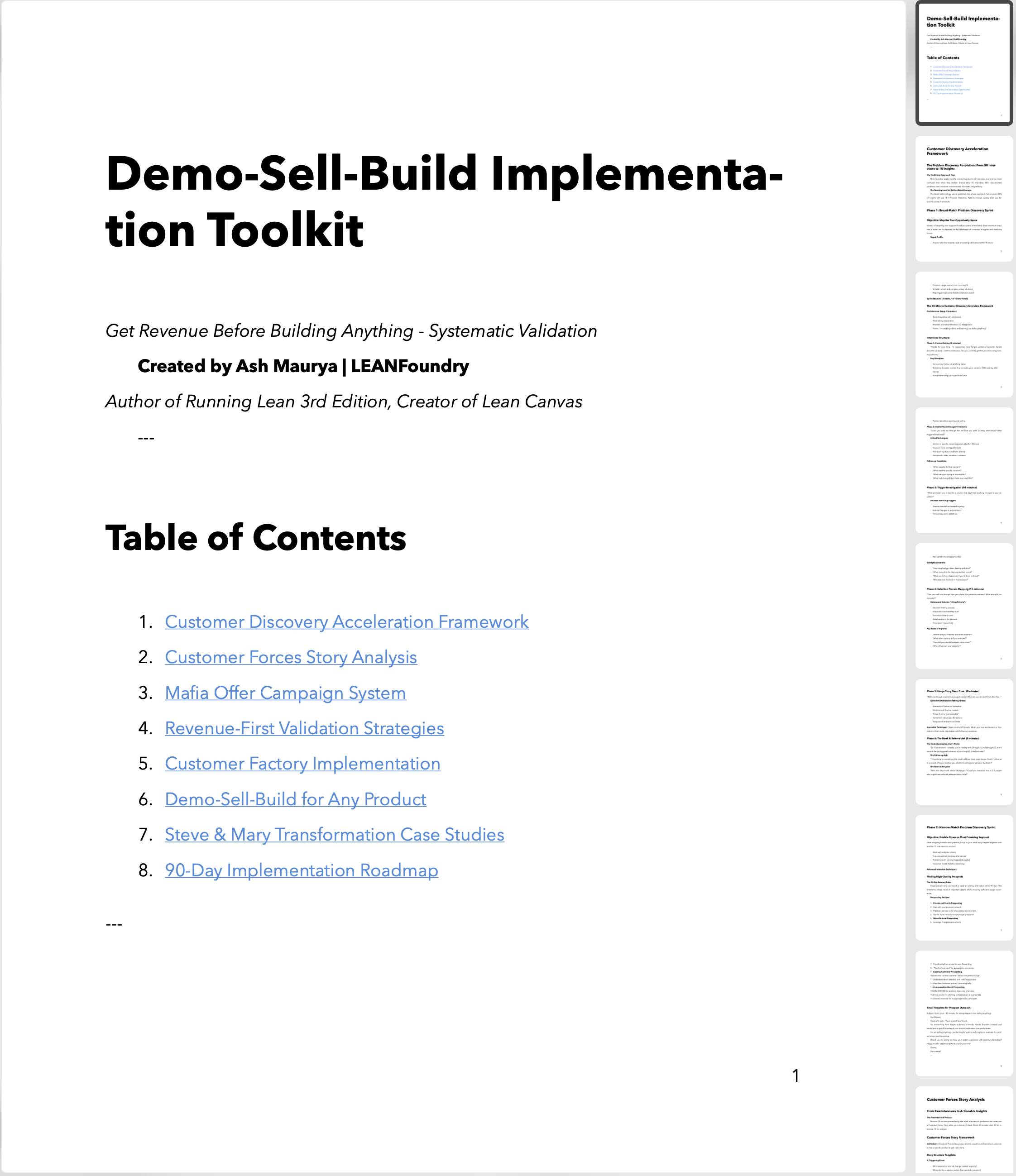Open thumbnail with Email Template for Prospect Outreach
The width and height of the screenshot is (1016, 1176).
[964, 1013]
